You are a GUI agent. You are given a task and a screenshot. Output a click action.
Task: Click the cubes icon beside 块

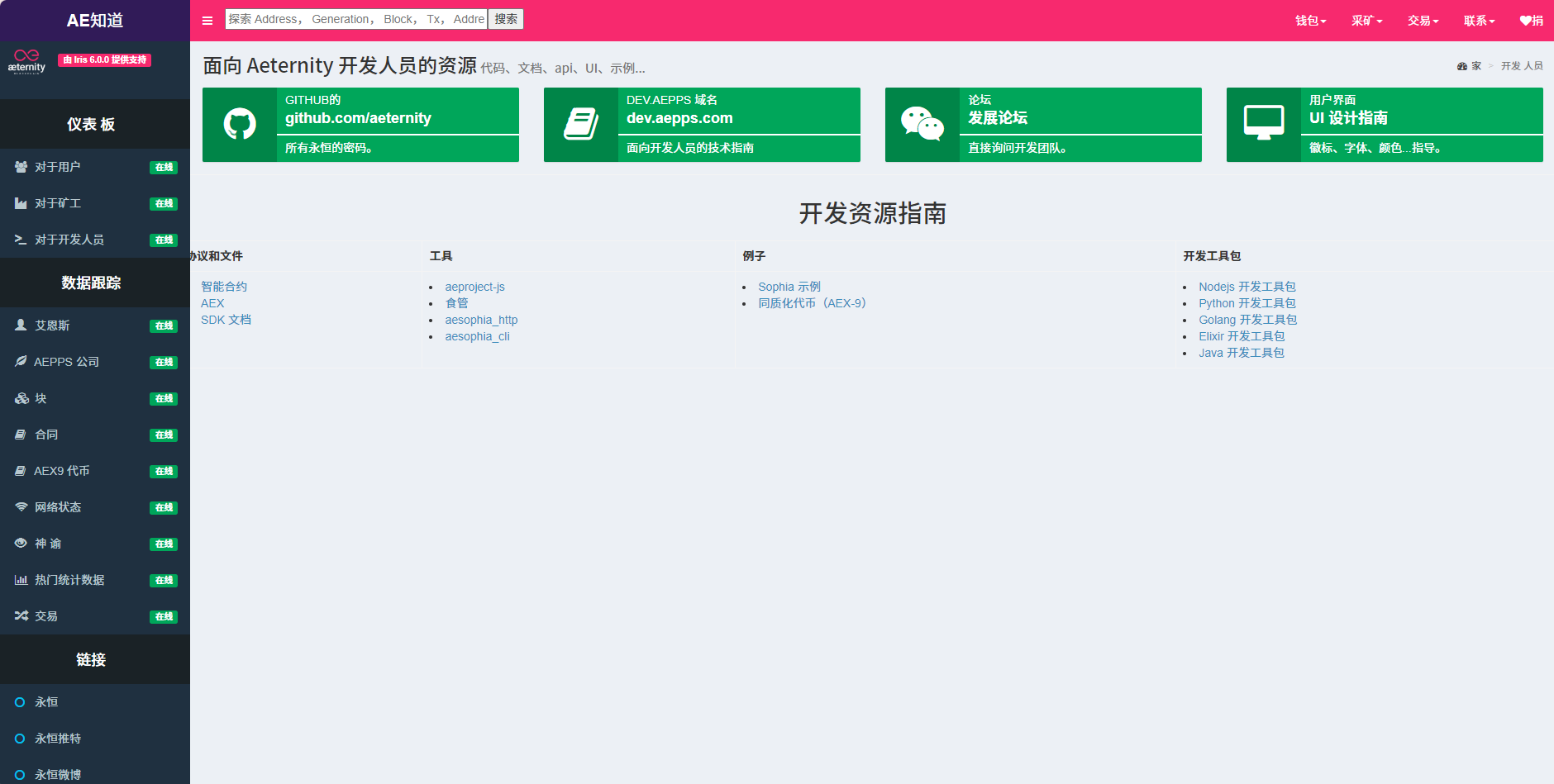[21, 398]
